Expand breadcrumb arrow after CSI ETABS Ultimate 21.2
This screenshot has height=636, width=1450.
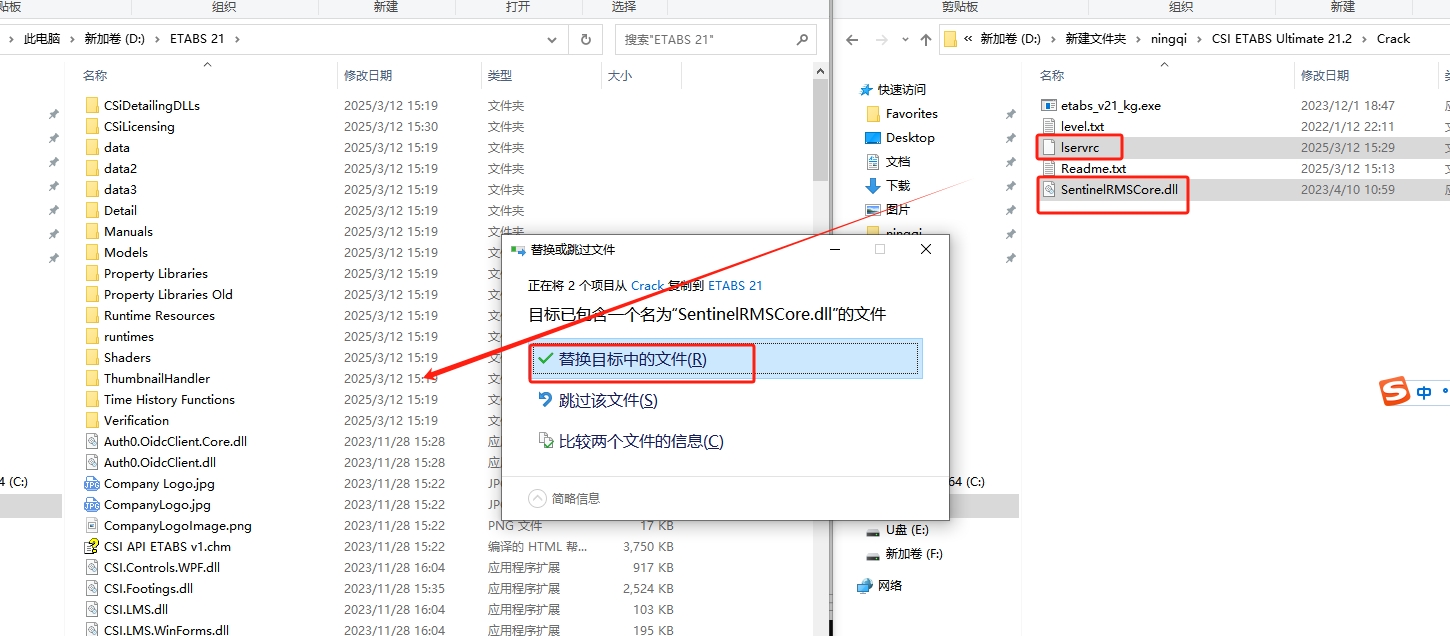click(1364, 39)
